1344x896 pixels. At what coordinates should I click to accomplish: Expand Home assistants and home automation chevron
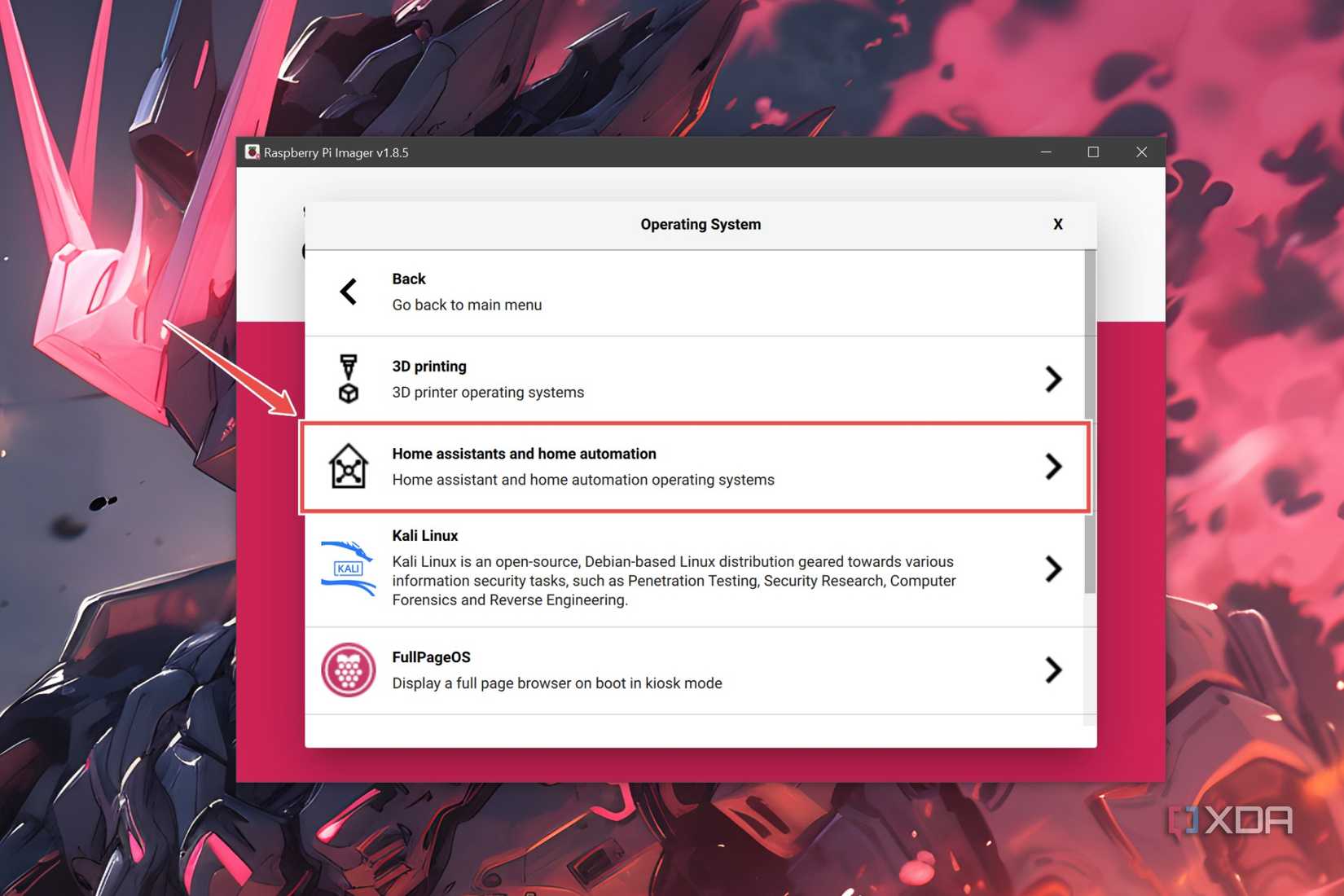tap(1053, 466)
